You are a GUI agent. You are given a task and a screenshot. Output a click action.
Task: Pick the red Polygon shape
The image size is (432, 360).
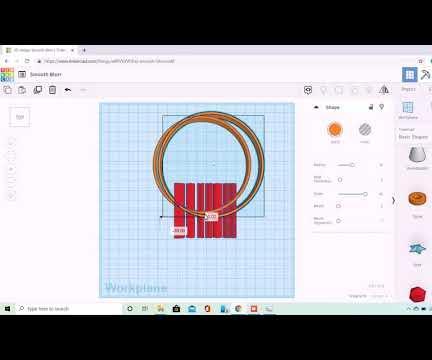(x=417, y=295)
